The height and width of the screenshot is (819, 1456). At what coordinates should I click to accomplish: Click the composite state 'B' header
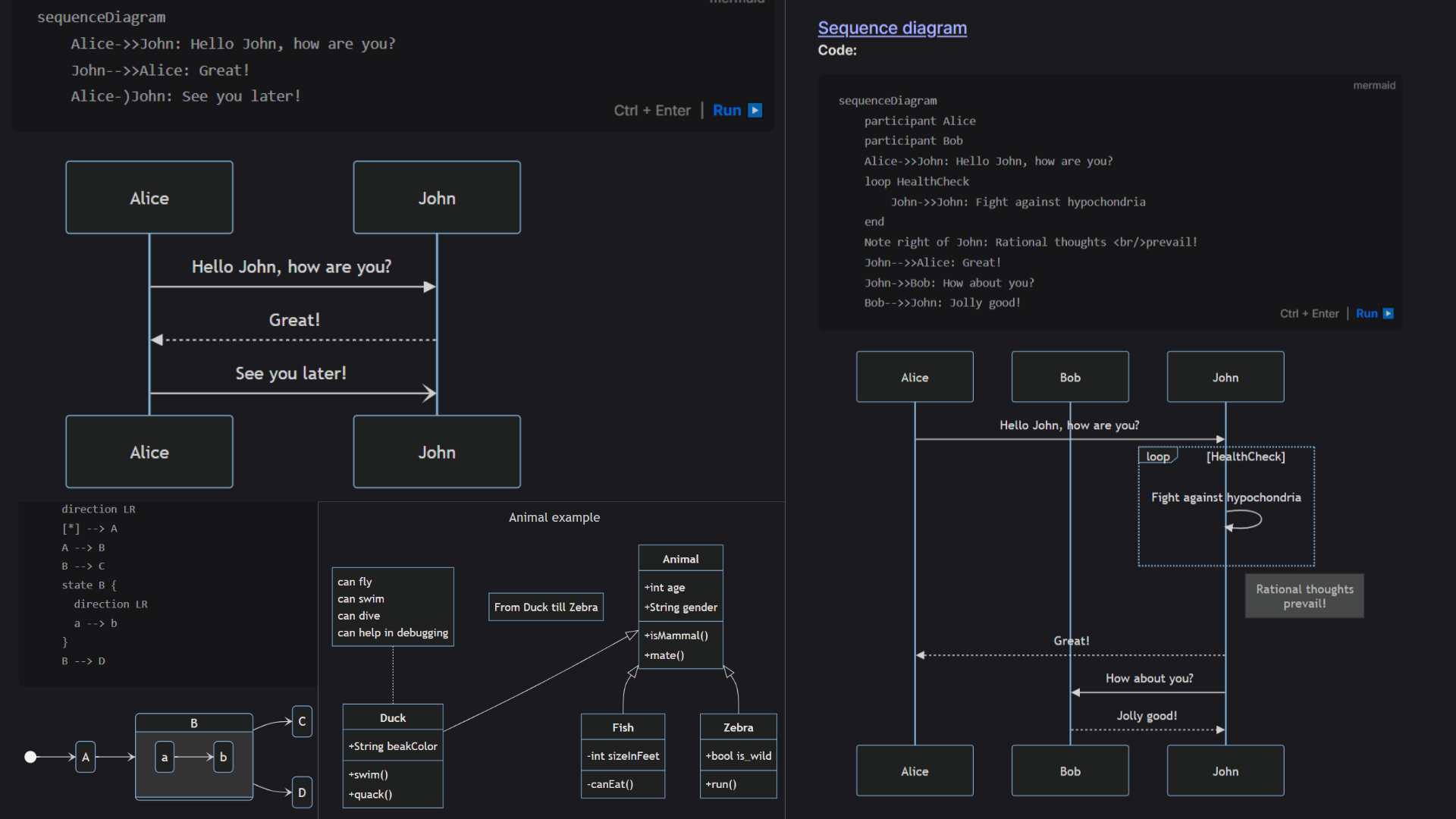[194, 723]
